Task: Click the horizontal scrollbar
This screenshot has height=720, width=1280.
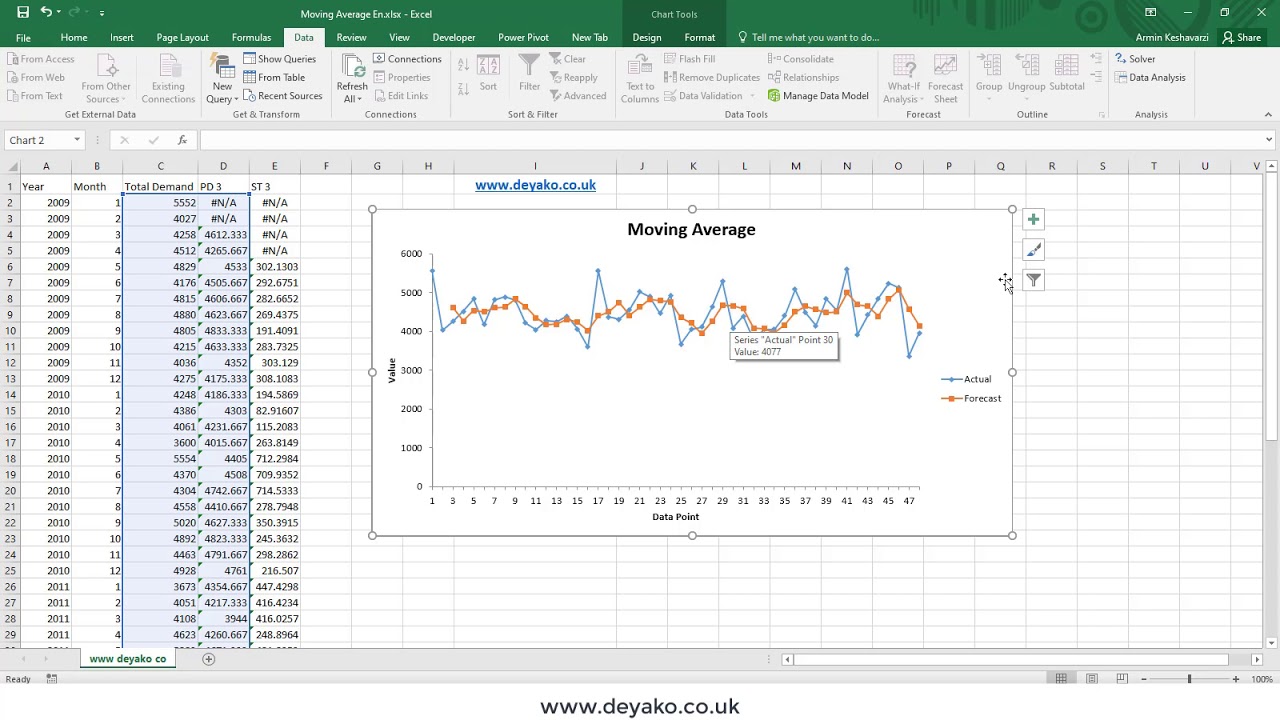Action: [1010, 659]
